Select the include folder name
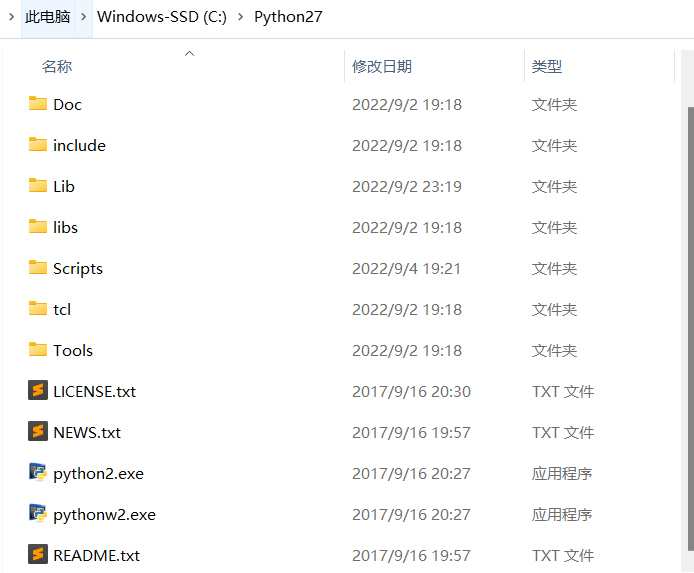This screenshot has height=573, width=694. coord(80,146)
